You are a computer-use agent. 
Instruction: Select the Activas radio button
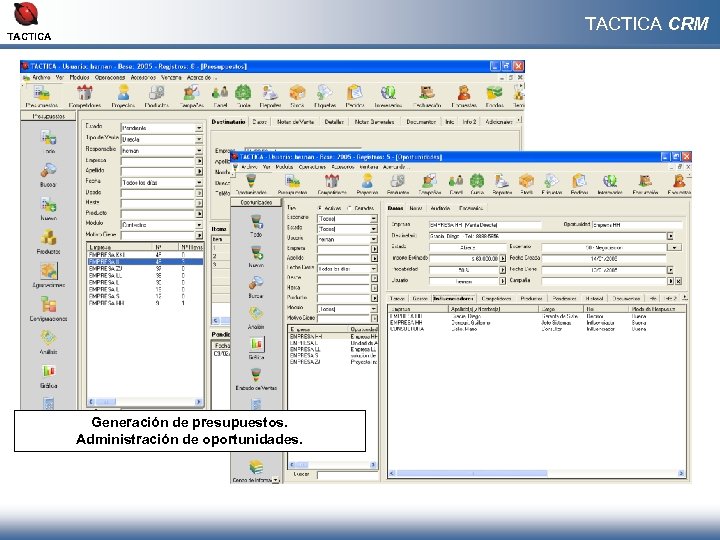pyautogui.click(x=320, y=208)
